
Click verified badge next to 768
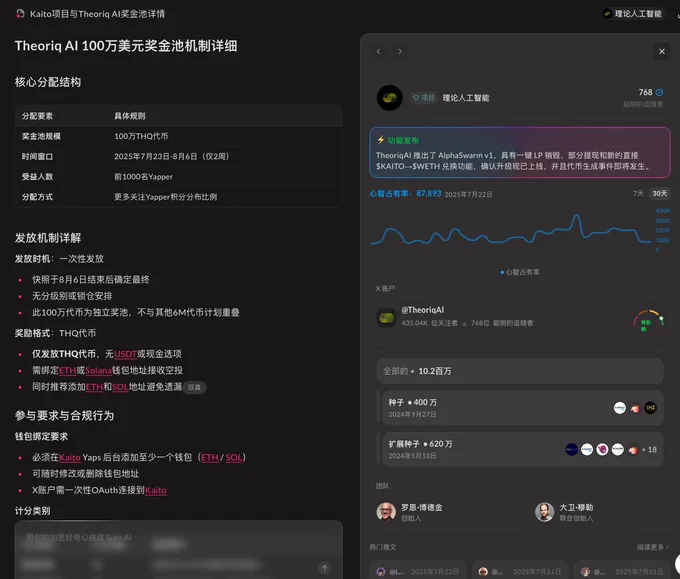click(x=659, y=92)
